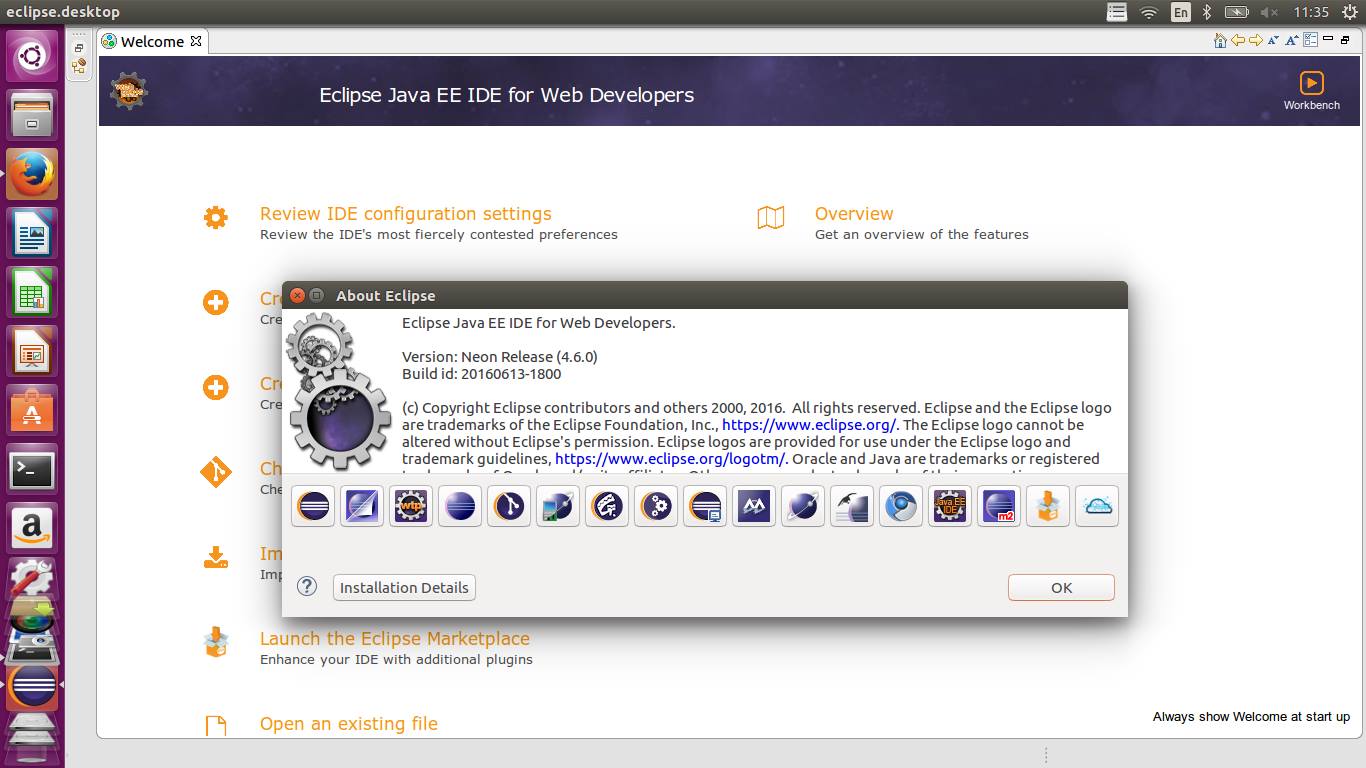
Task: Open the clock menu showing 11:35
Action: coord(1311,12)
